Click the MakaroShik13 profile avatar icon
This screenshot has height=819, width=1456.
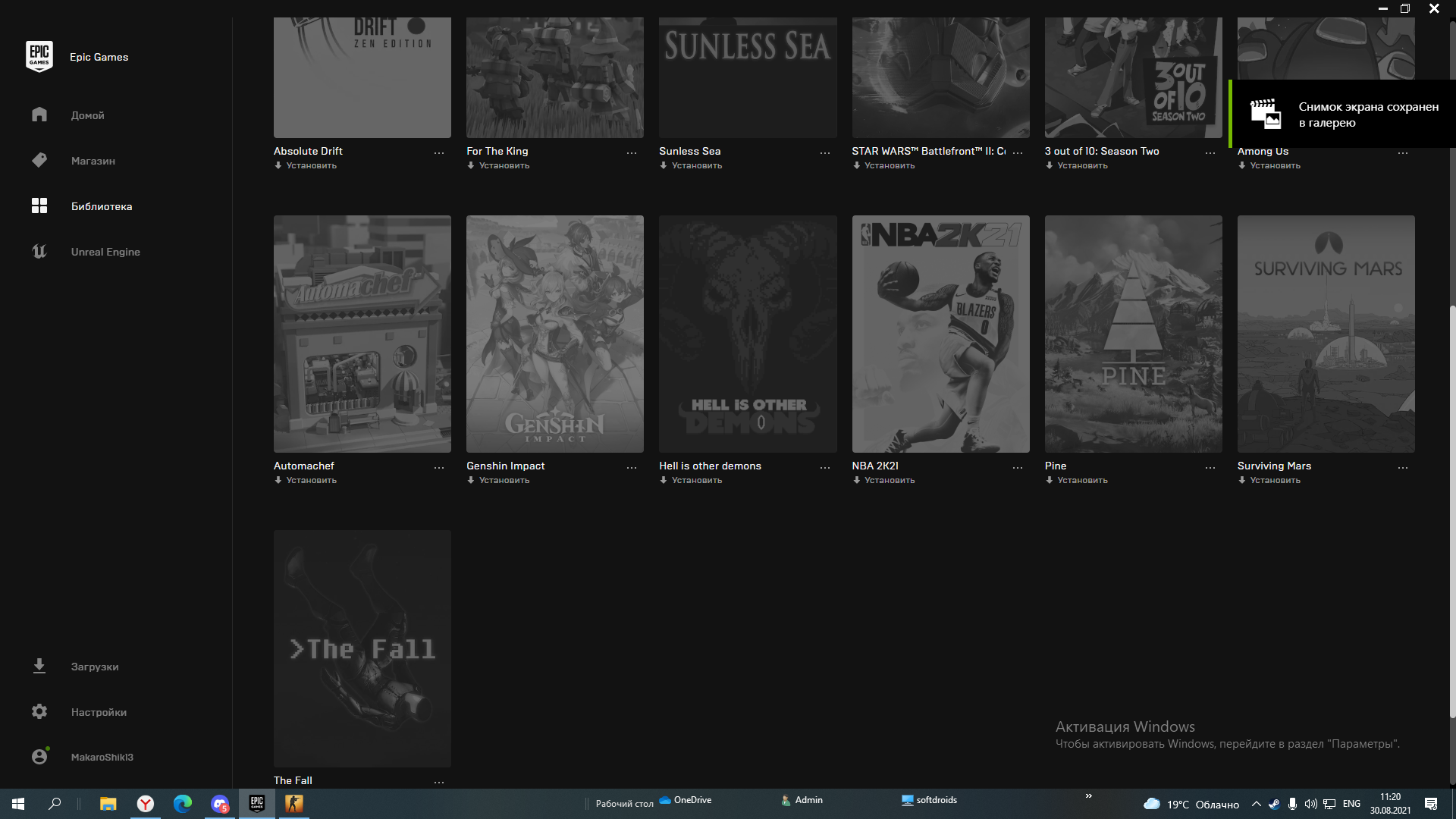(39, 756)
